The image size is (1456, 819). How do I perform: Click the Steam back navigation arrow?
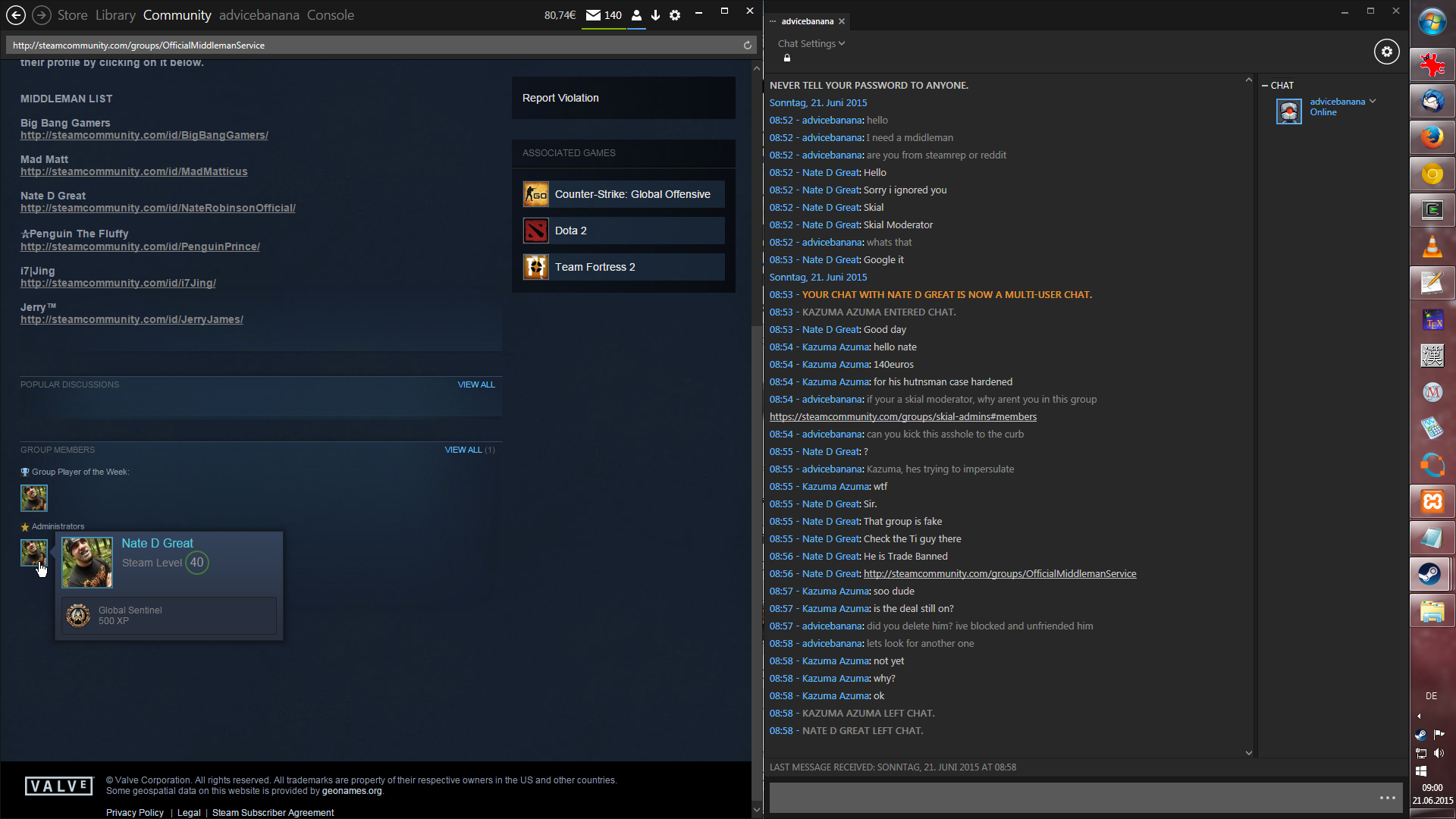[16, 15]
